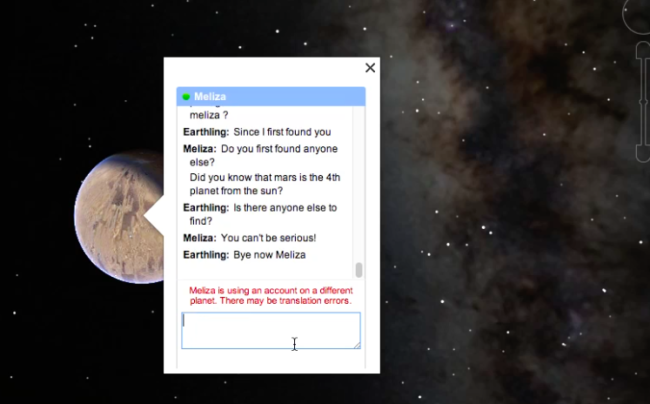650x404 pixels.
Task: Click into the chat message input box
Action: pyautogui.click(x=270, y=330)
